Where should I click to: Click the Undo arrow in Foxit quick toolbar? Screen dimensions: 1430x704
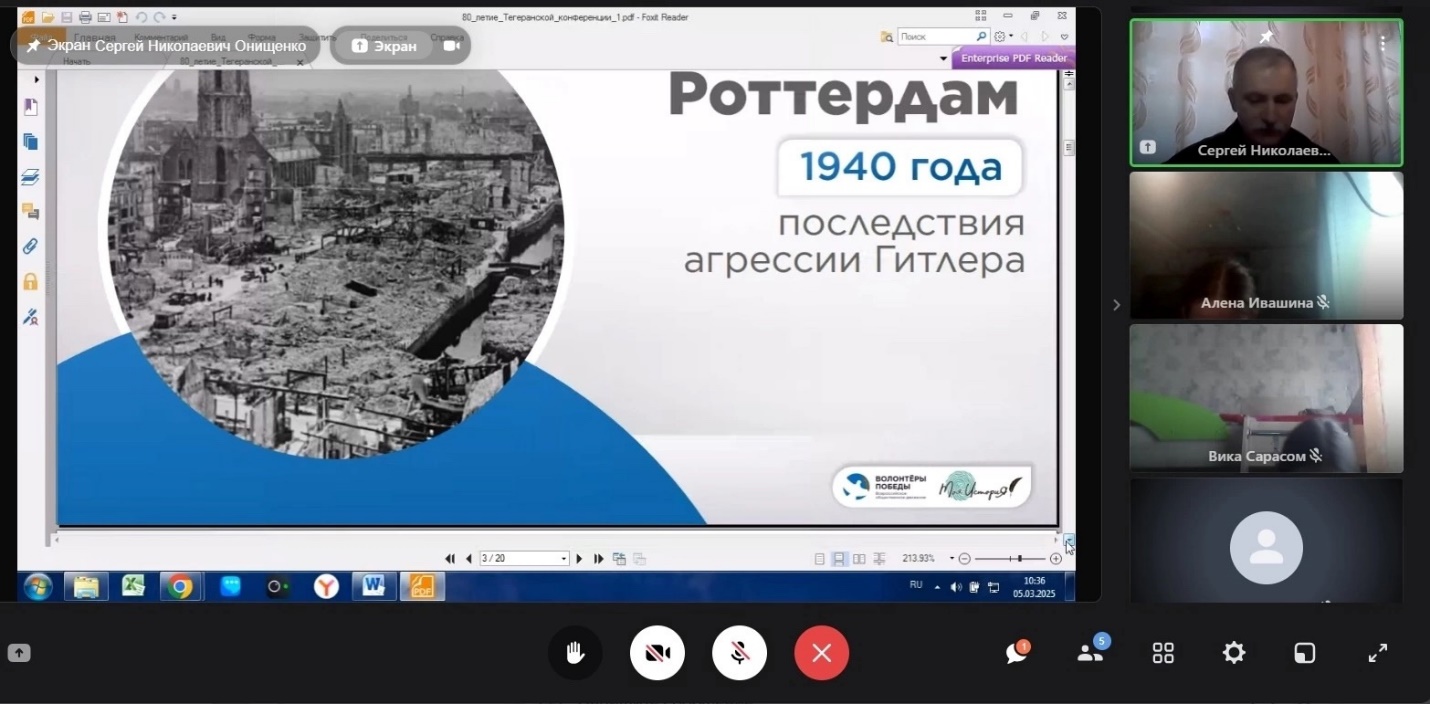click(141, 17)
